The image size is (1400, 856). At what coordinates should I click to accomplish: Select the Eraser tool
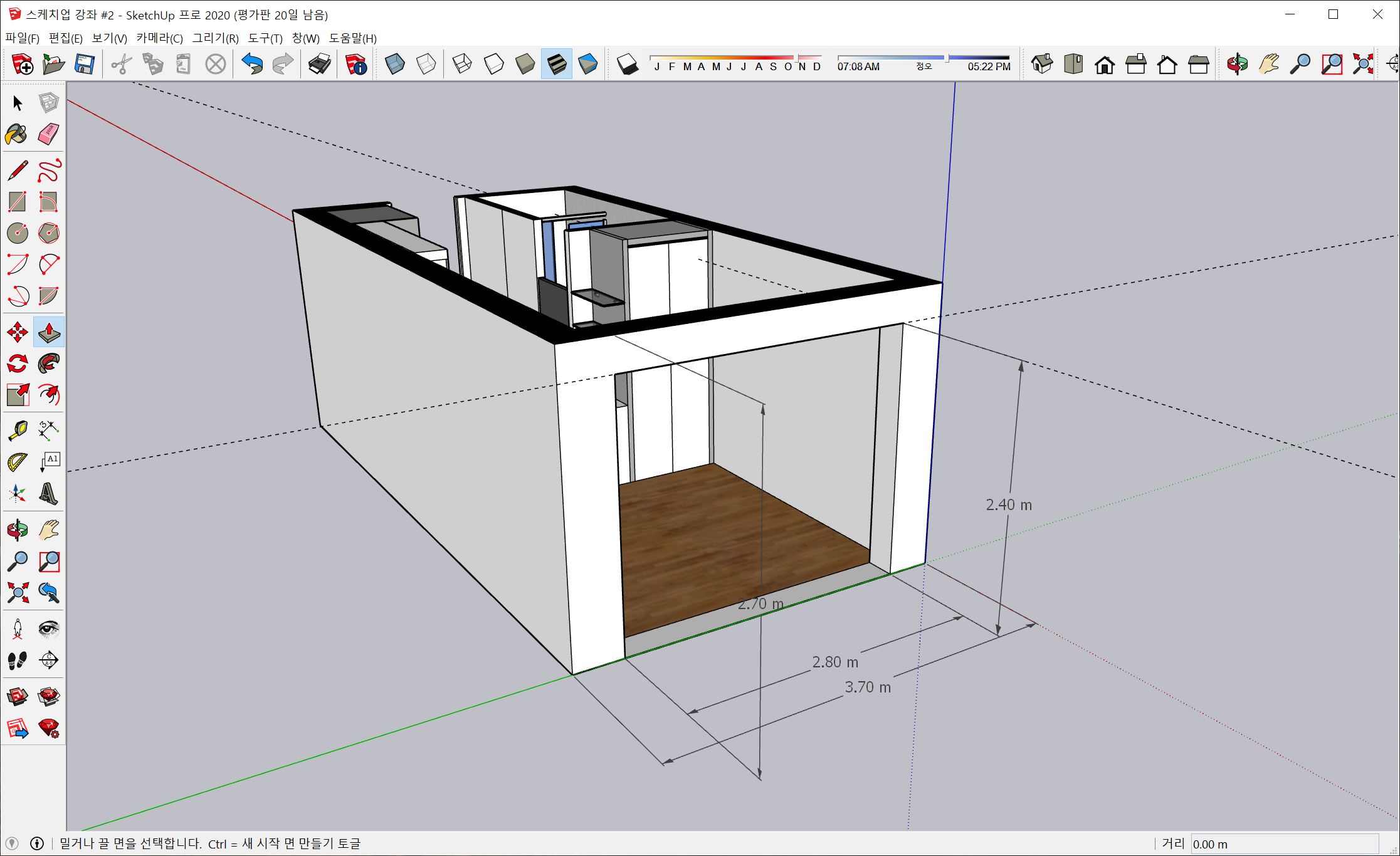coord(49,133)
